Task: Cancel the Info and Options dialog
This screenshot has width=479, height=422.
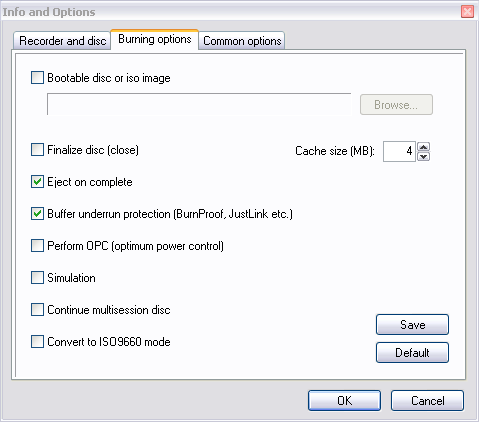Action: [x=427, y=400]
